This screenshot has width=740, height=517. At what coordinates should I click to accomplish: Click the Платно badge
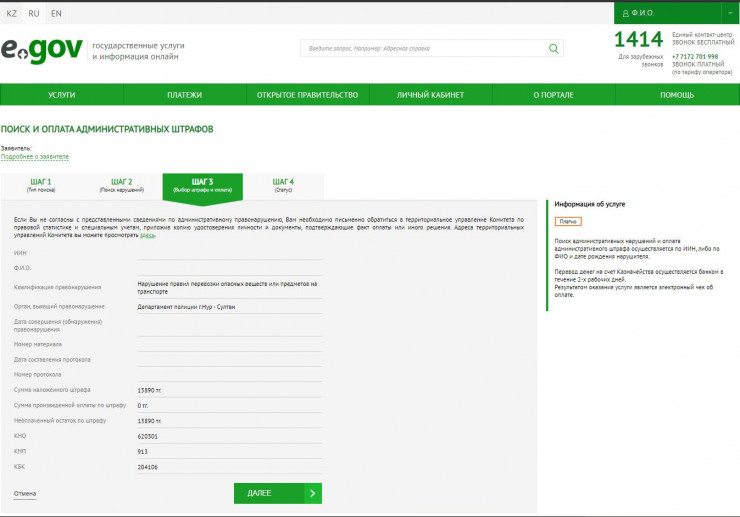567,221
